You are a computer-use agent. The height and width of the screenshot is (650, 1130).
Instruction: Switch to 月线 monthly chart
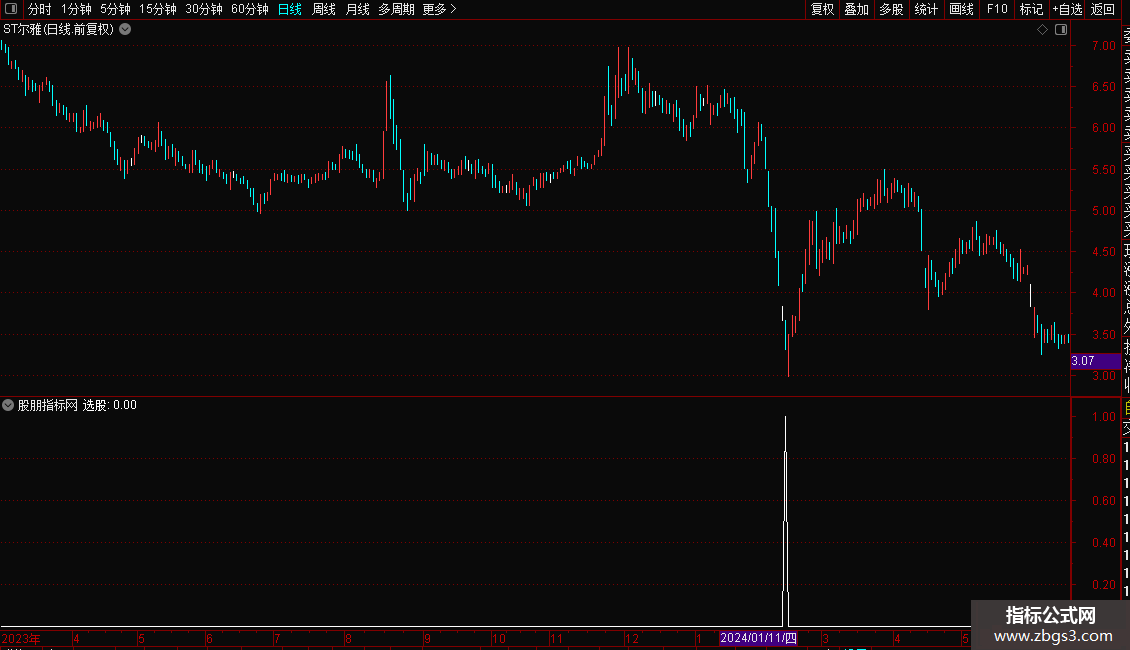(x=357, y=9)
